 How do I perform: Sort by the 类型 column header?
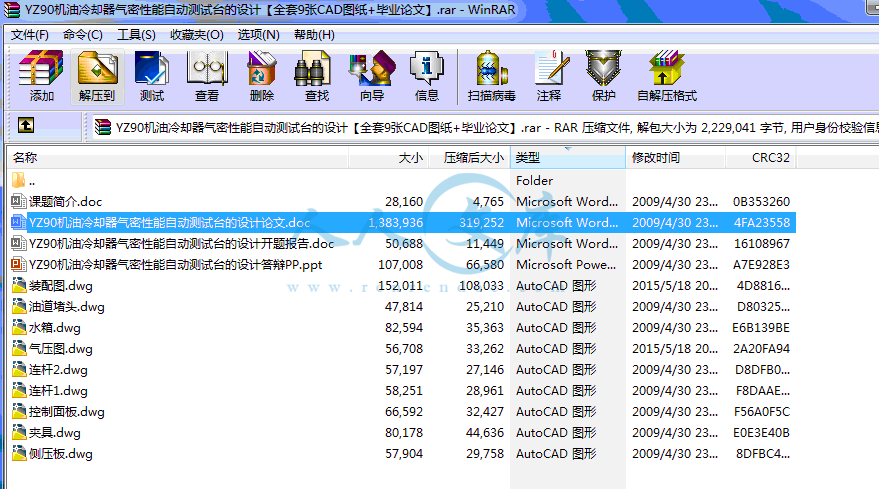point(568,158)
